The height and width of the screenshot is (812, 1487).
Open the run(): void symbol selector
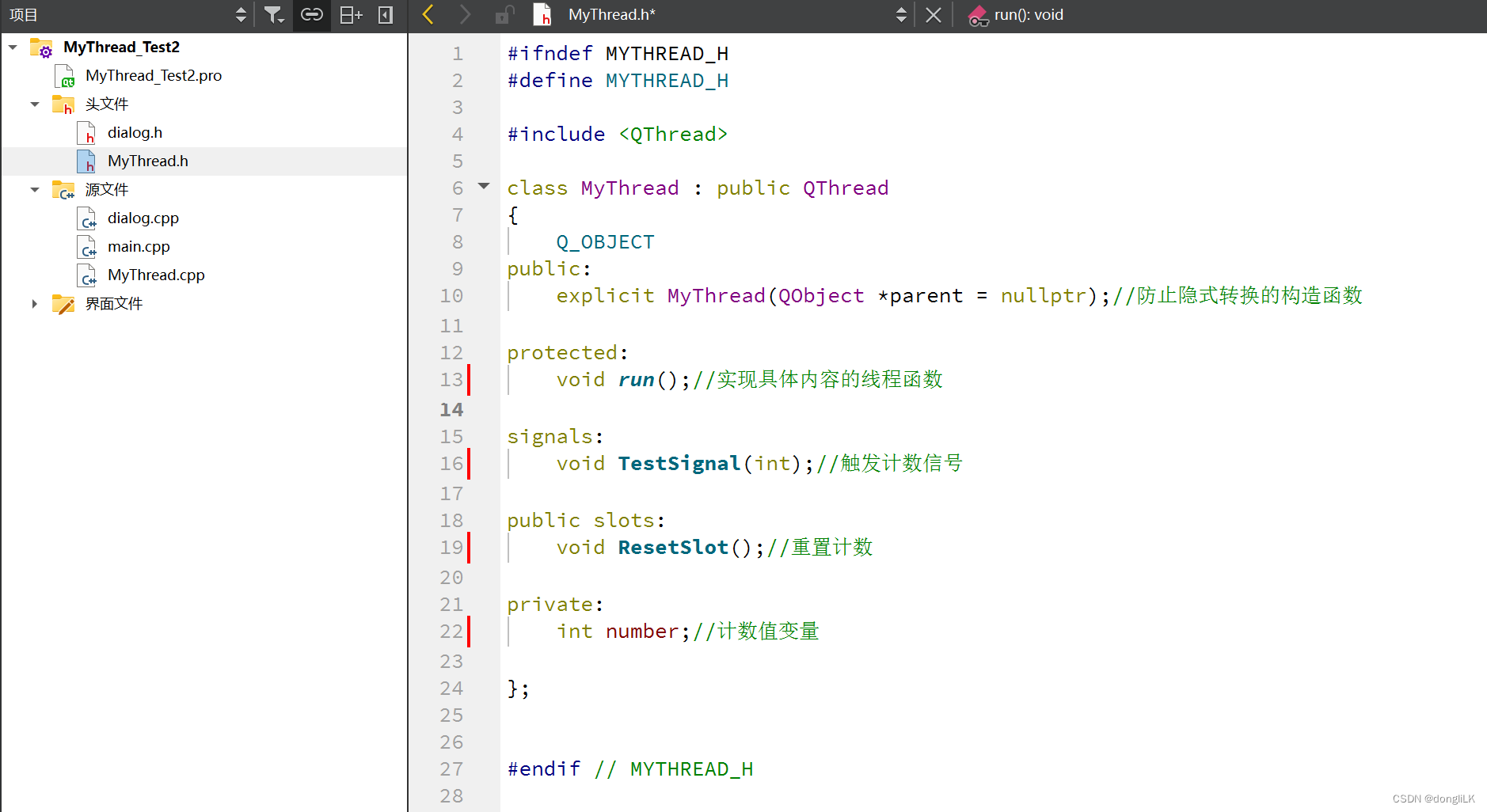tap(1029, 14)
